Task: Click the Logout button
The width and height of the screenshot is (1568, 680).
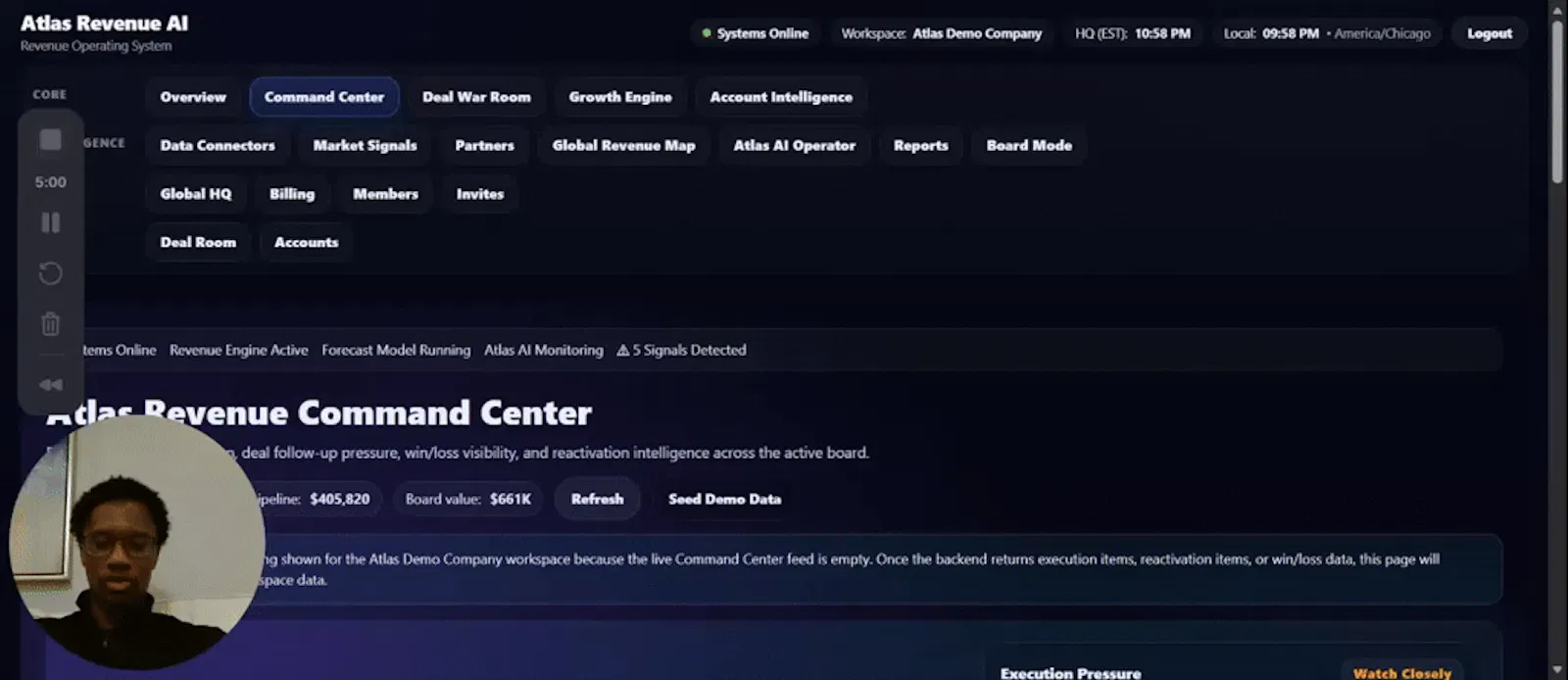Action: coord(1490,33)
